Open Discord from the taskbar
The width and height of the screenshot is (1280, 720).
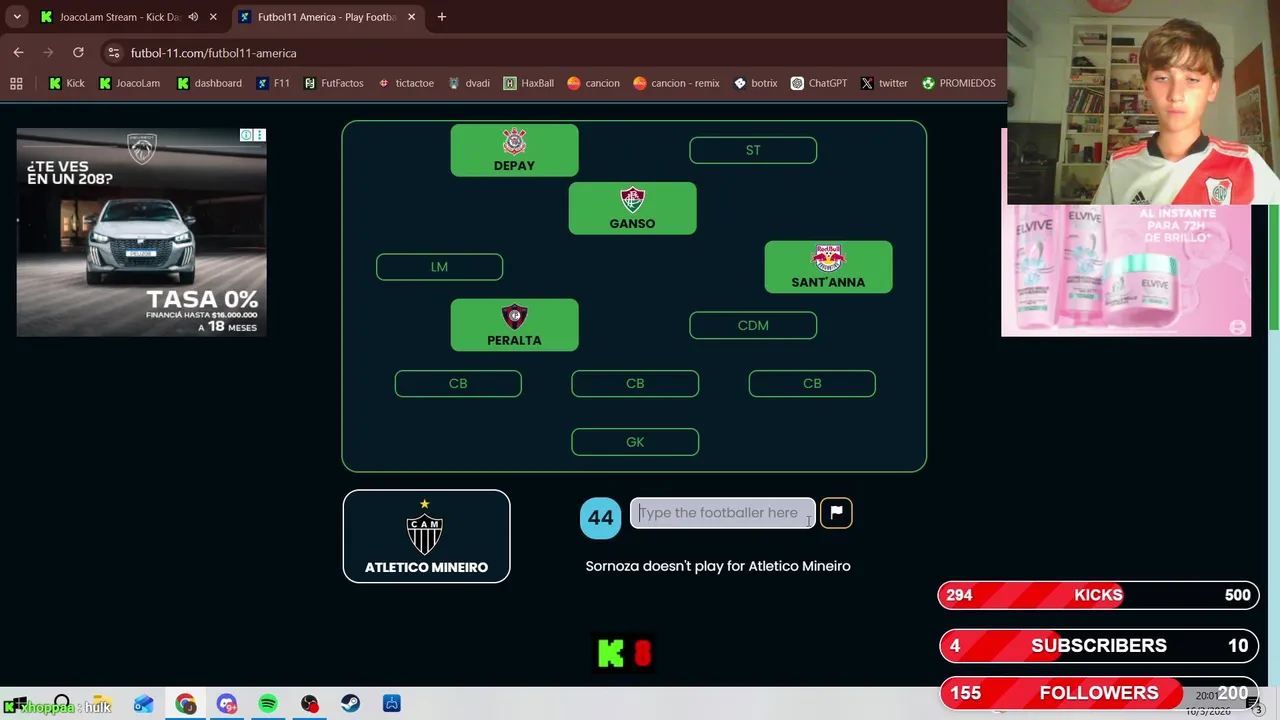tap(227, 704)
